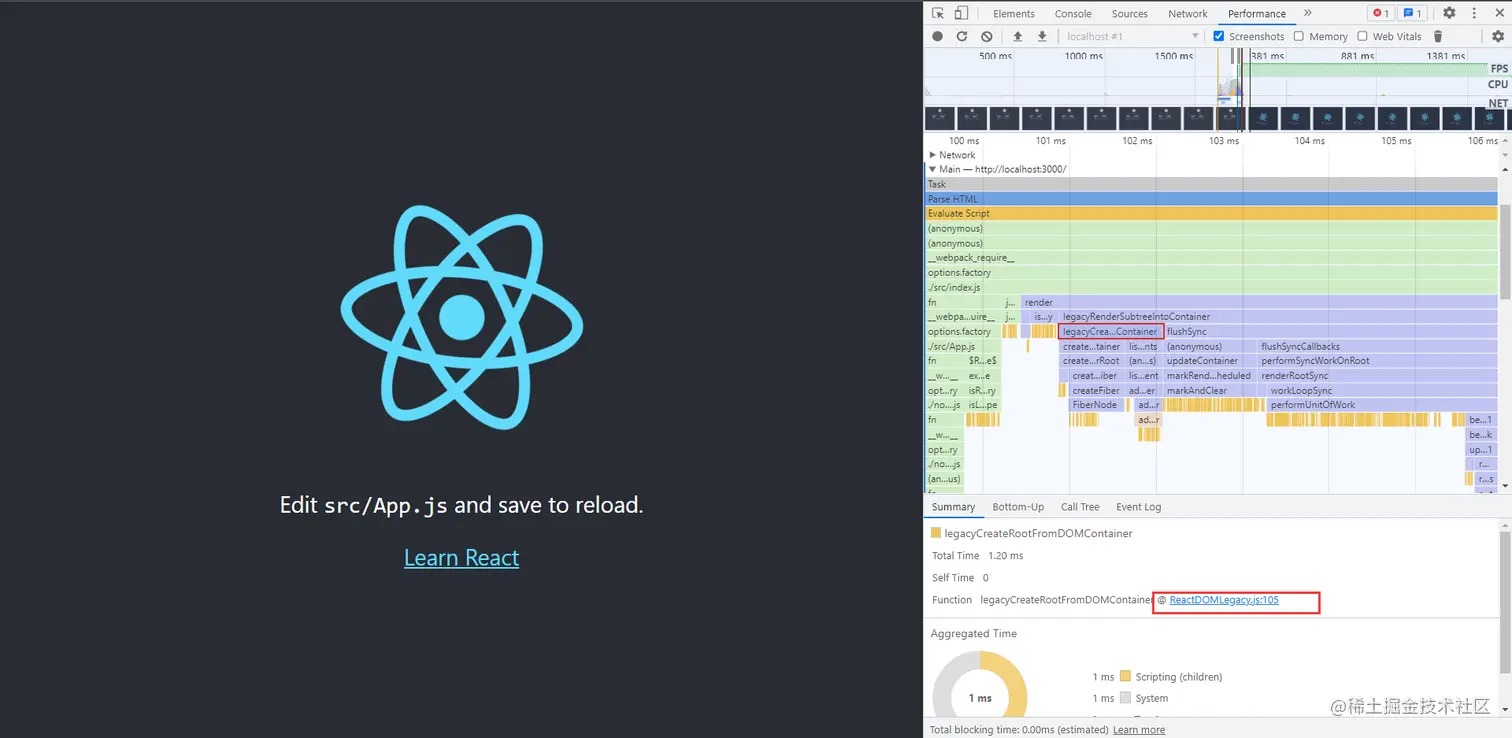The image size is (1512, 738).
Task: Select the Task bar in flame chart
Action: point(1211,184)
